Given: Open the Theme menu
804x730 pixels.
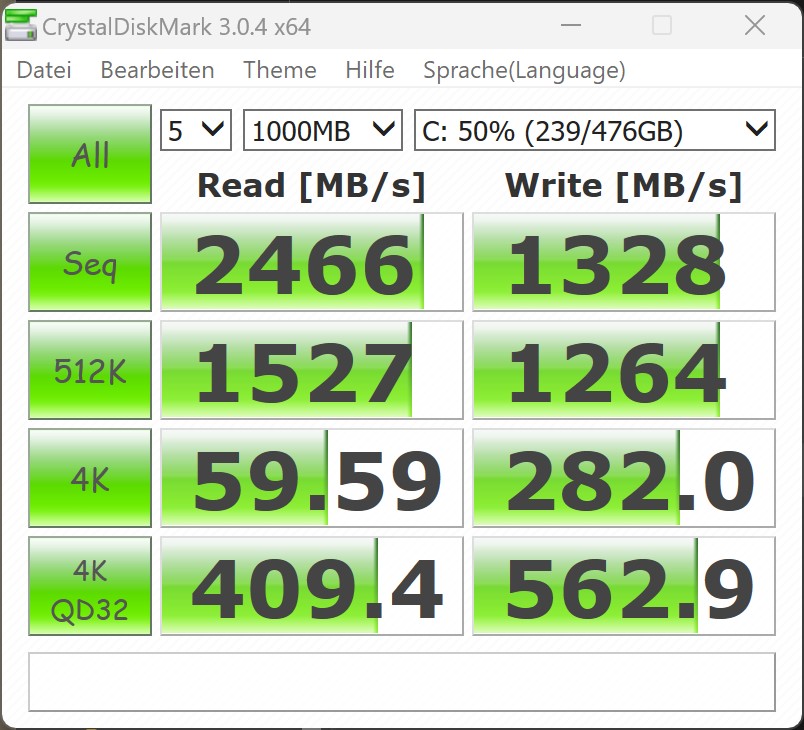Looking at the screenshot, I should (x=279, y=70).
